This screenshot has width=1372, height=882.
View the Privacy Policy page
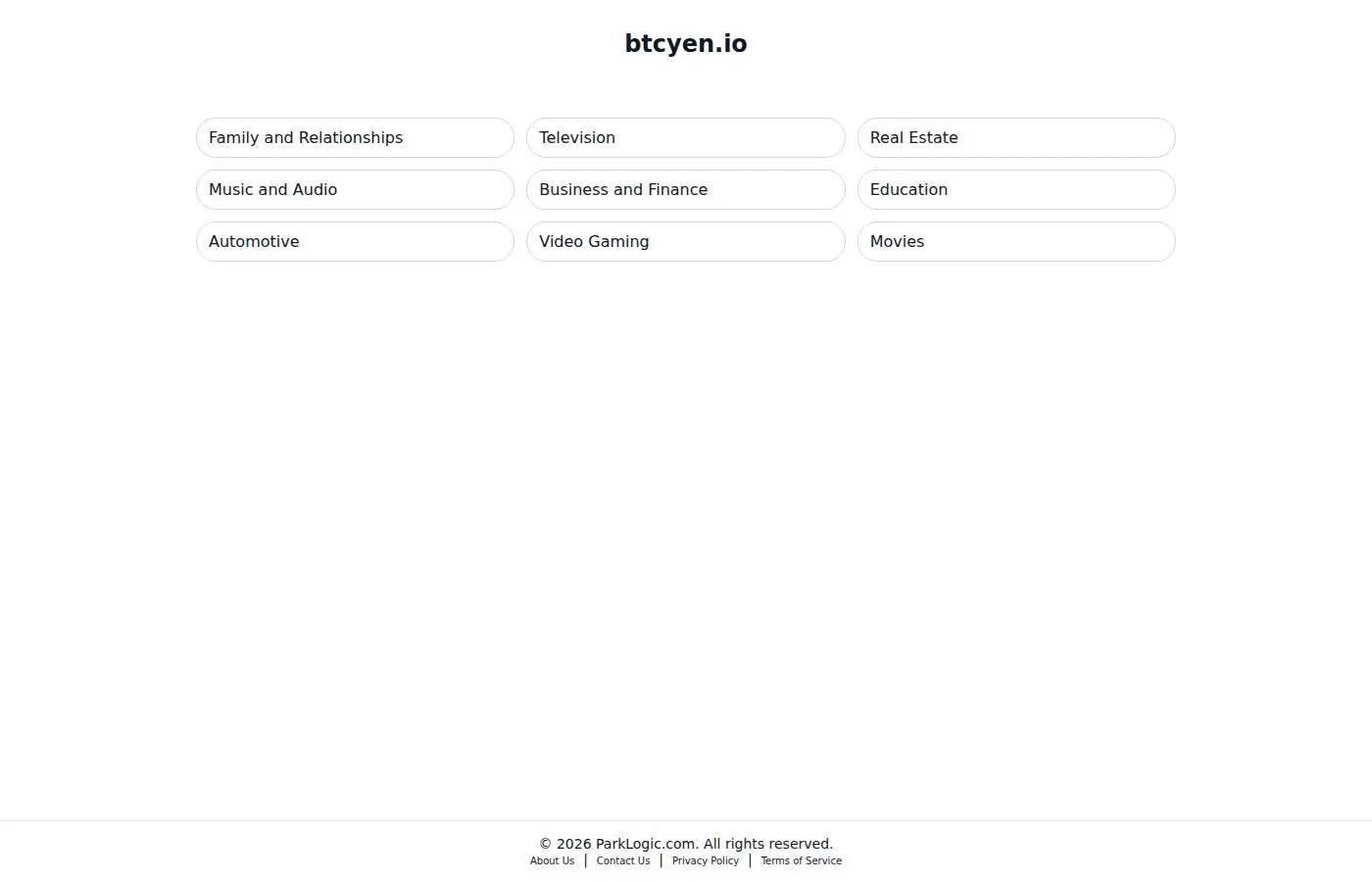706,861
